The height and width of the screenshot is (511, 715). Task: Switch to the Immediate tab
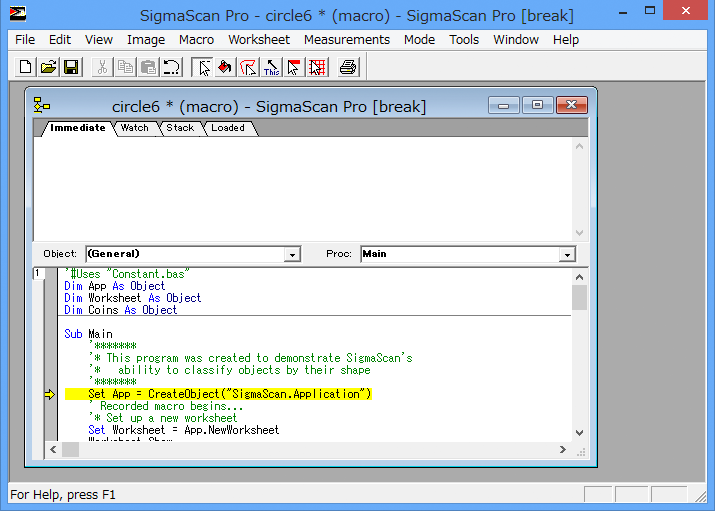pos(78,128)
